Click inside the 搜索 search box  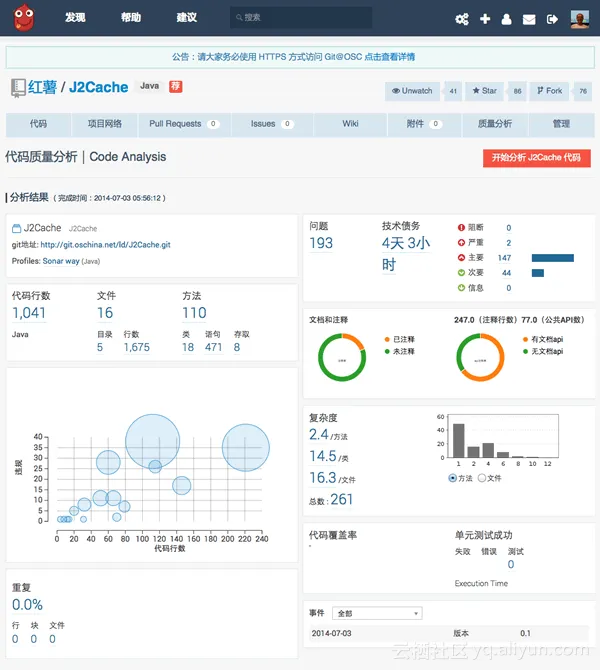pos(301,18)
